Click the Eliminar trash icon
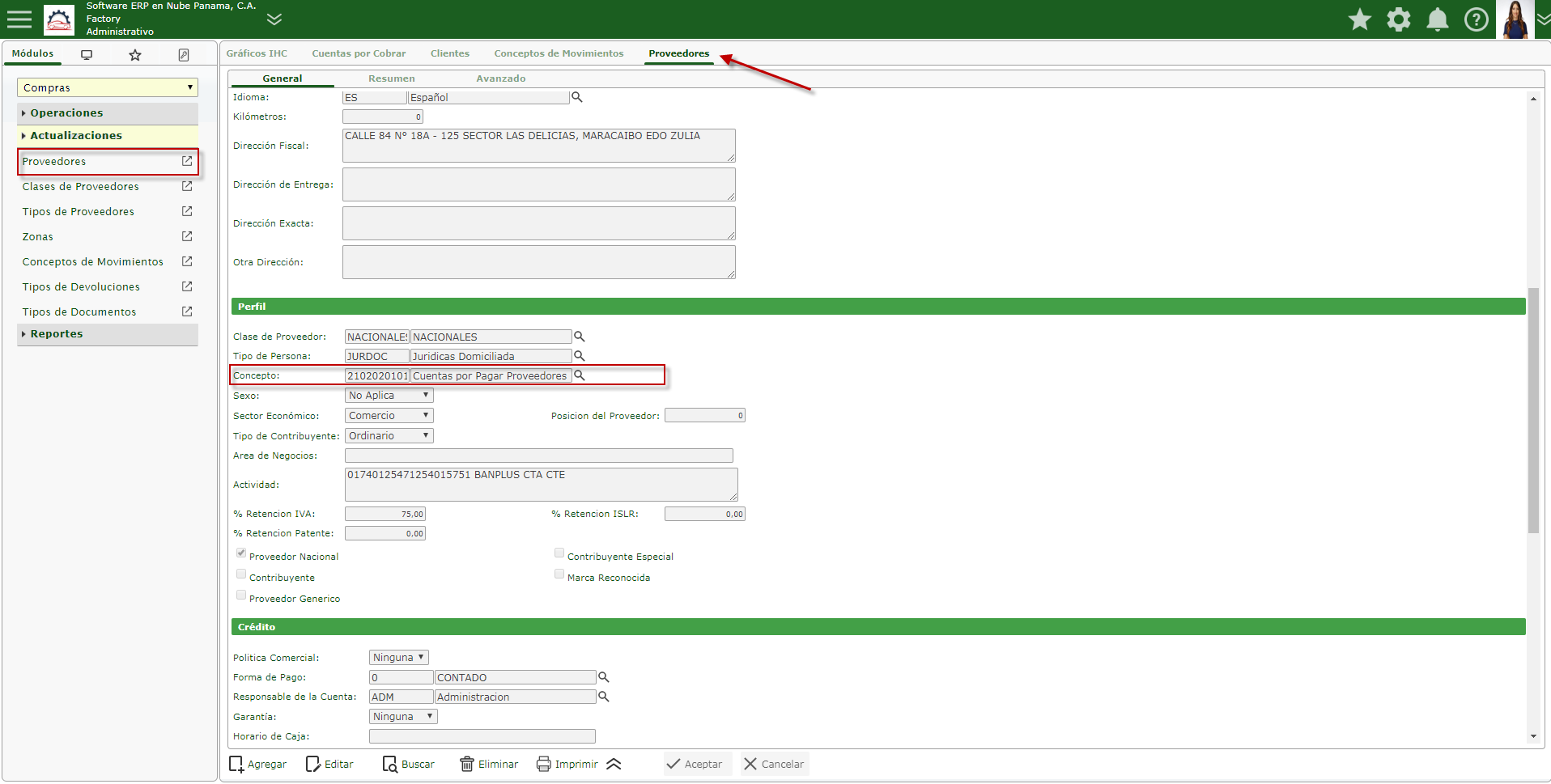1551x784 pixels. pos(467,764)
